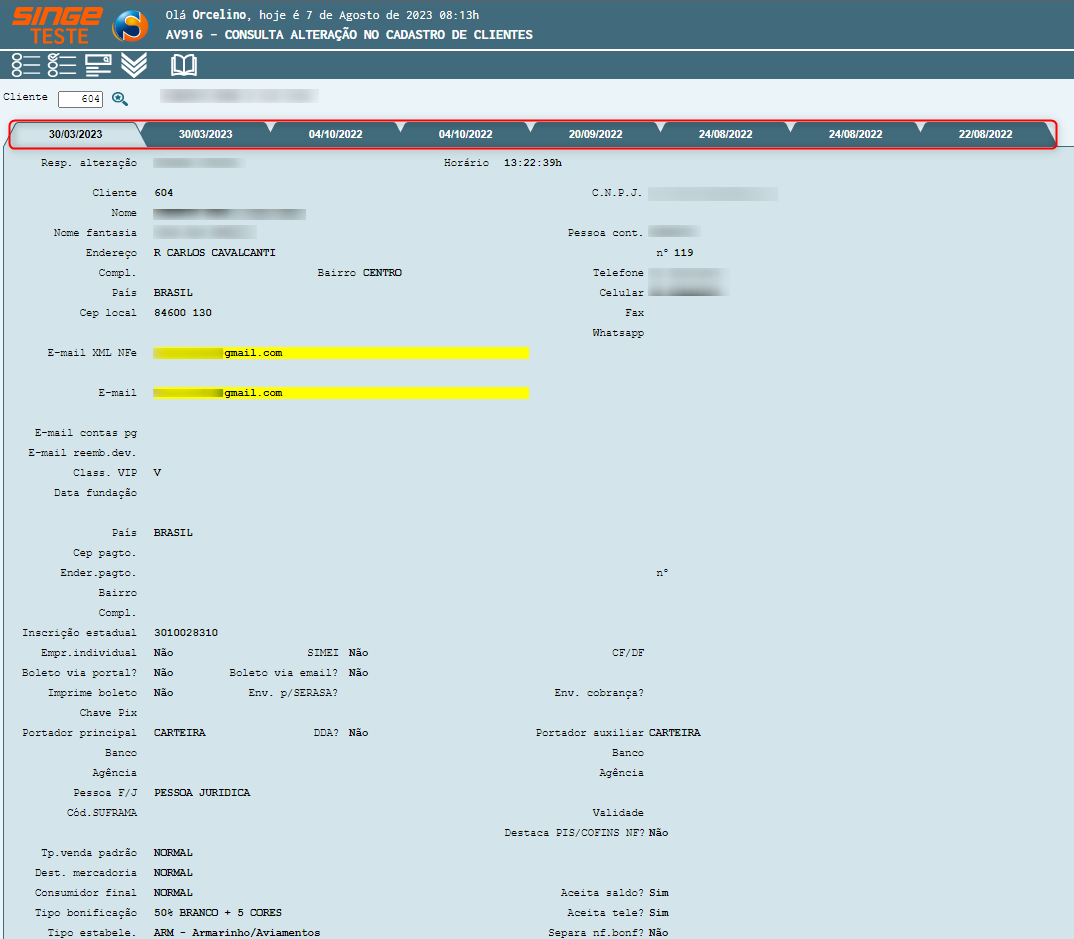
Task: Open the first 04/10/2022 tab
Action: 335,134
